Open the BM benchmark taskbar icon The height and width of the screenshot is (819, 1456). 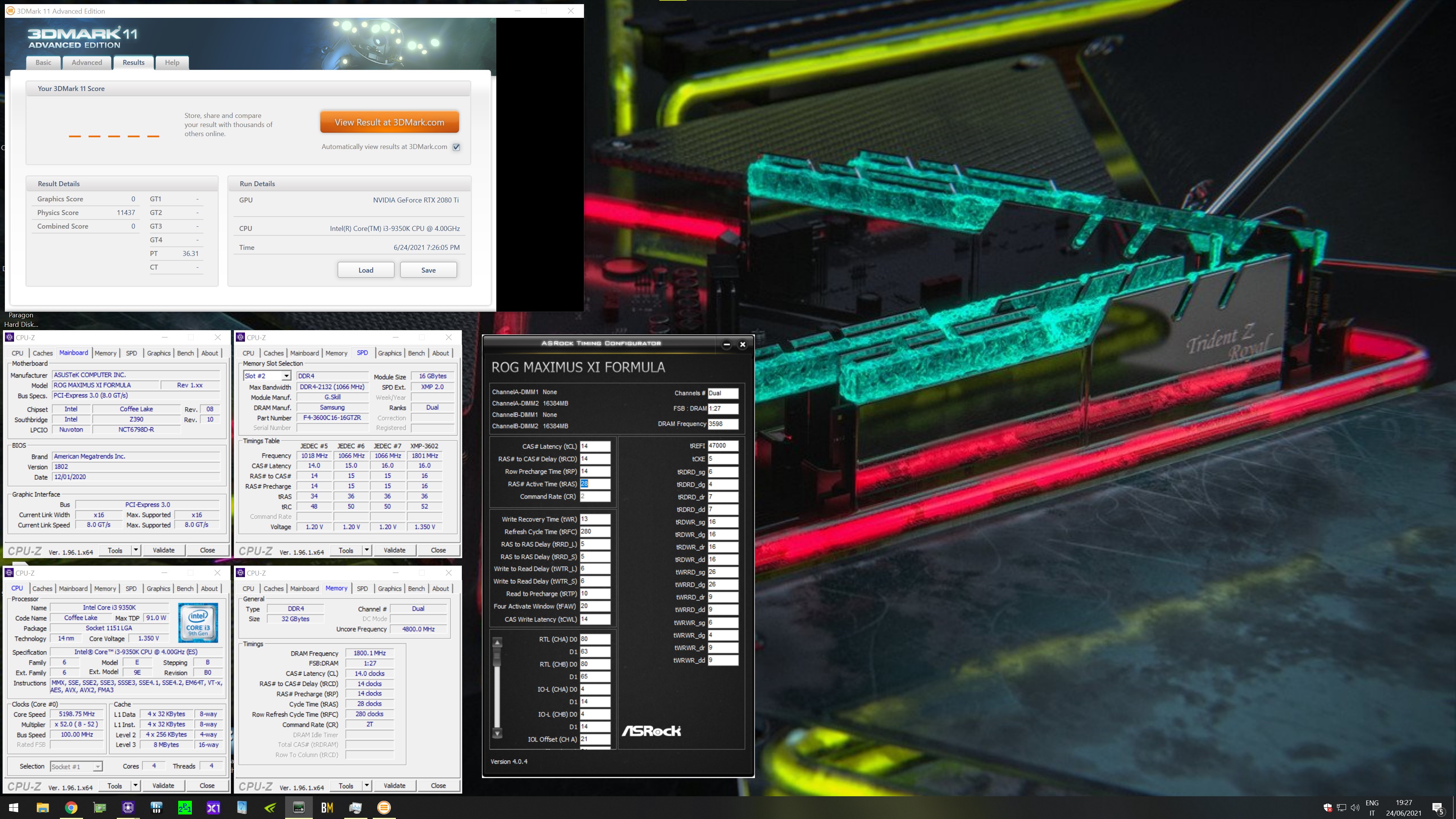327,807
